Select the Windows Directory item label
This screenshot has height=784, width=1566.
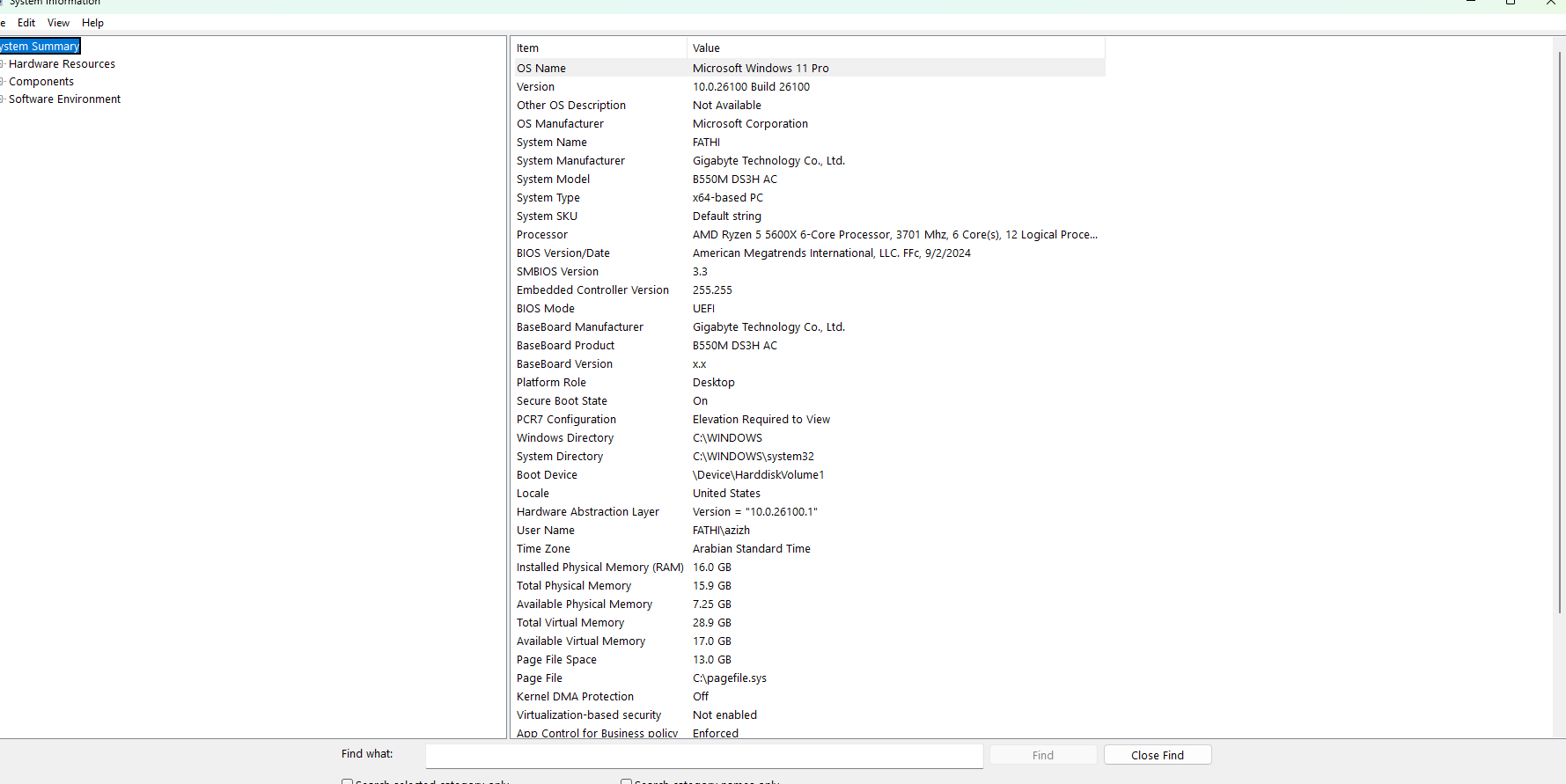[x=565, y=438]
